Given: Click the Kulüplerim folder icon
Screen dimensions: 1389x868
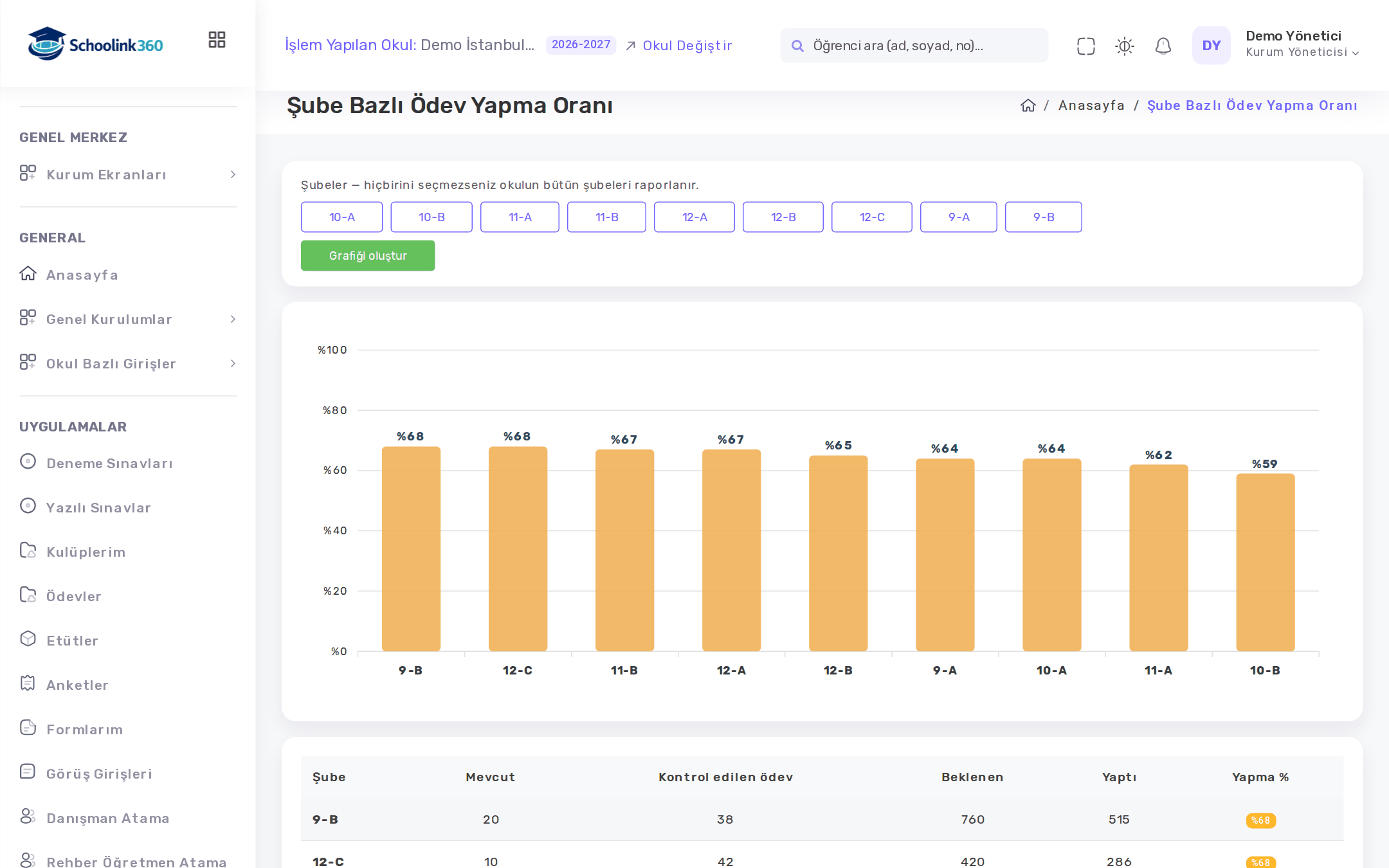Looking at the screenshot, I should coord(28,550).
